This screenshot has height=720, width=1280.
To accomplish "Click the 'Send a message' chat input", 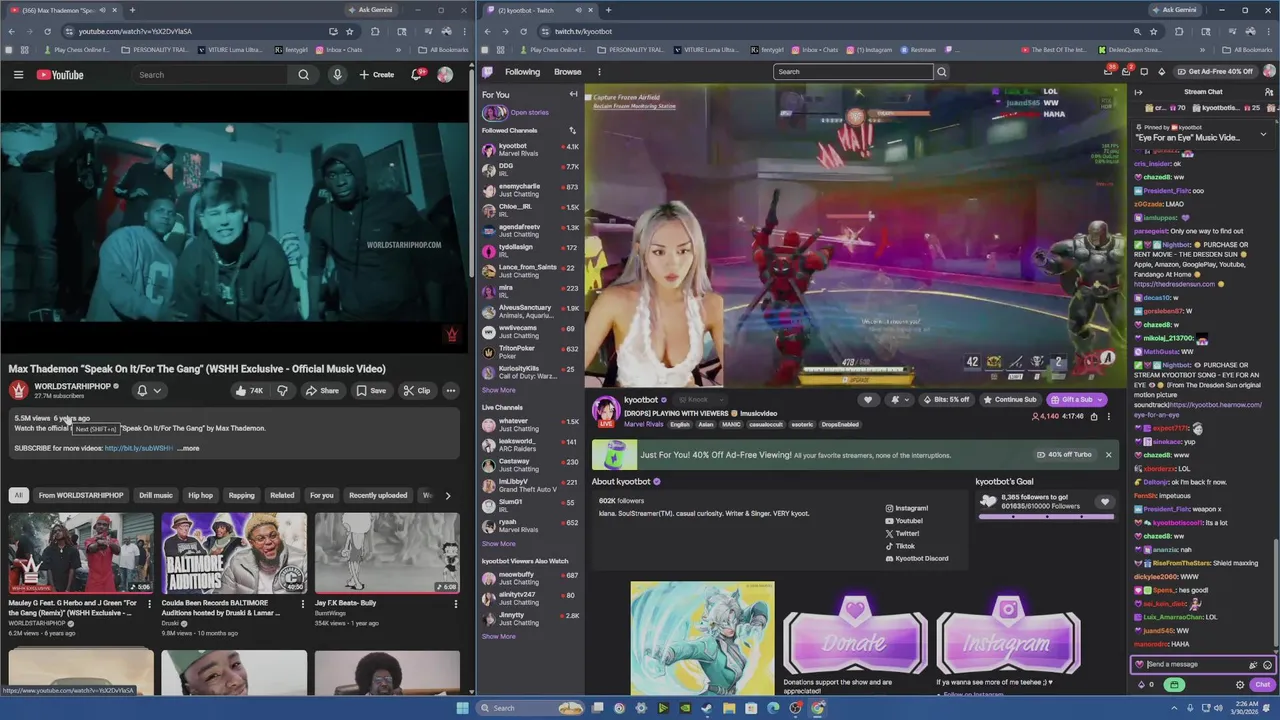I will (1195, 664).
